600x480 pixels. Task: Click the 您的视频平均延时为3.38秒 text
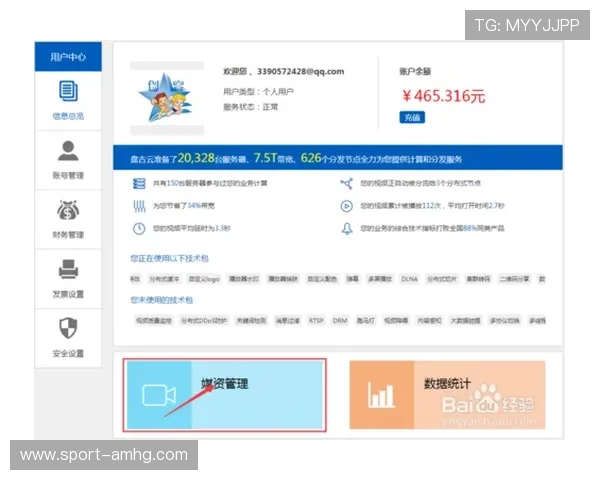[x=192, y=229]
